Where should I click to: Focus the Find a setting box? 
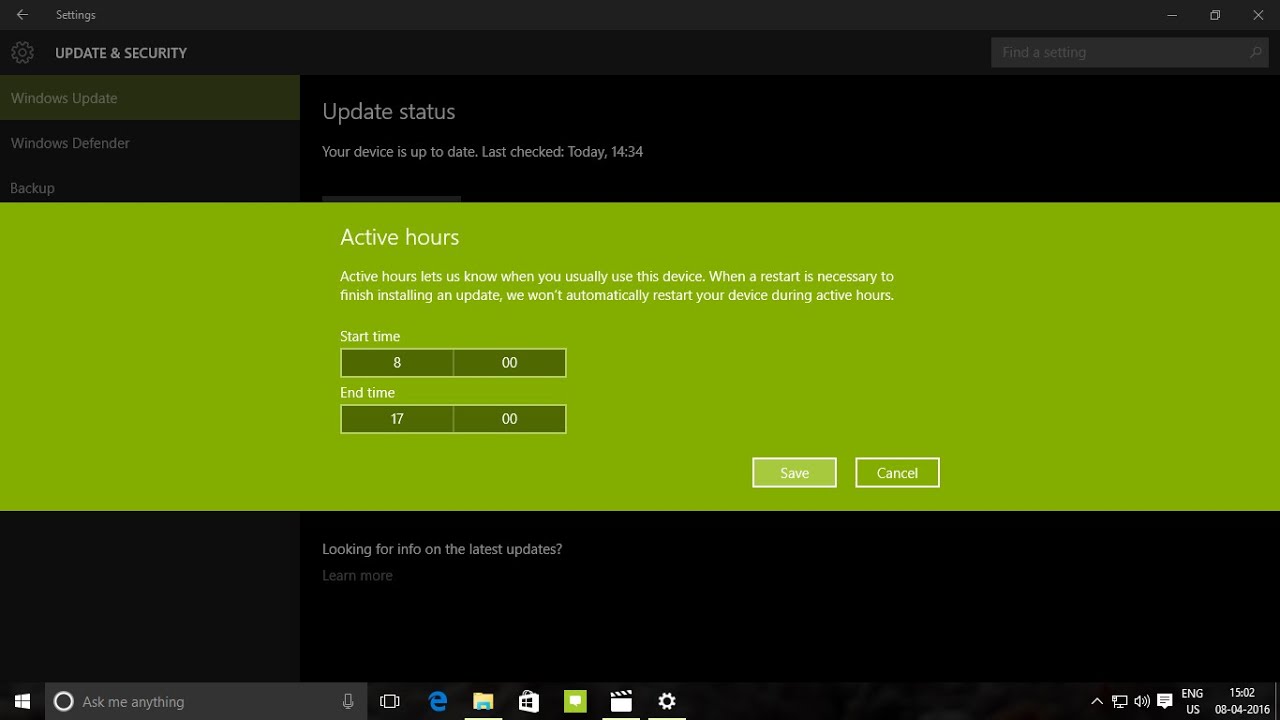1130,52
